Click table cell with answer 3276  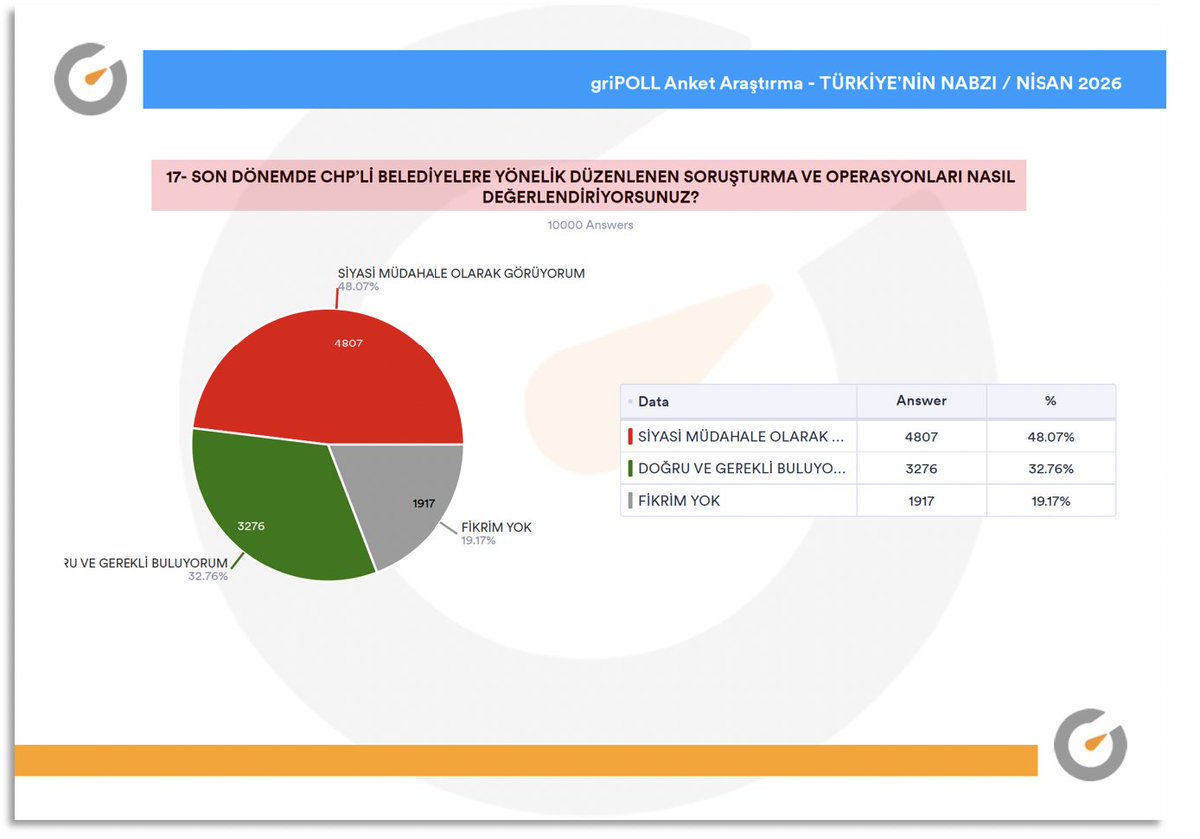(921, 468)
